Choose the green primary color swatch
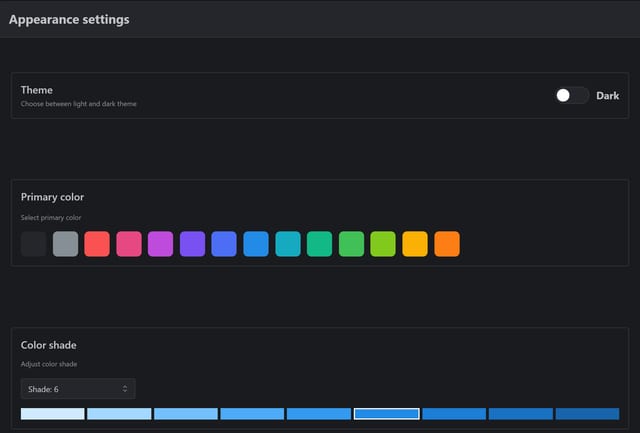The image size is (640, 433). [x=351, y=244]
